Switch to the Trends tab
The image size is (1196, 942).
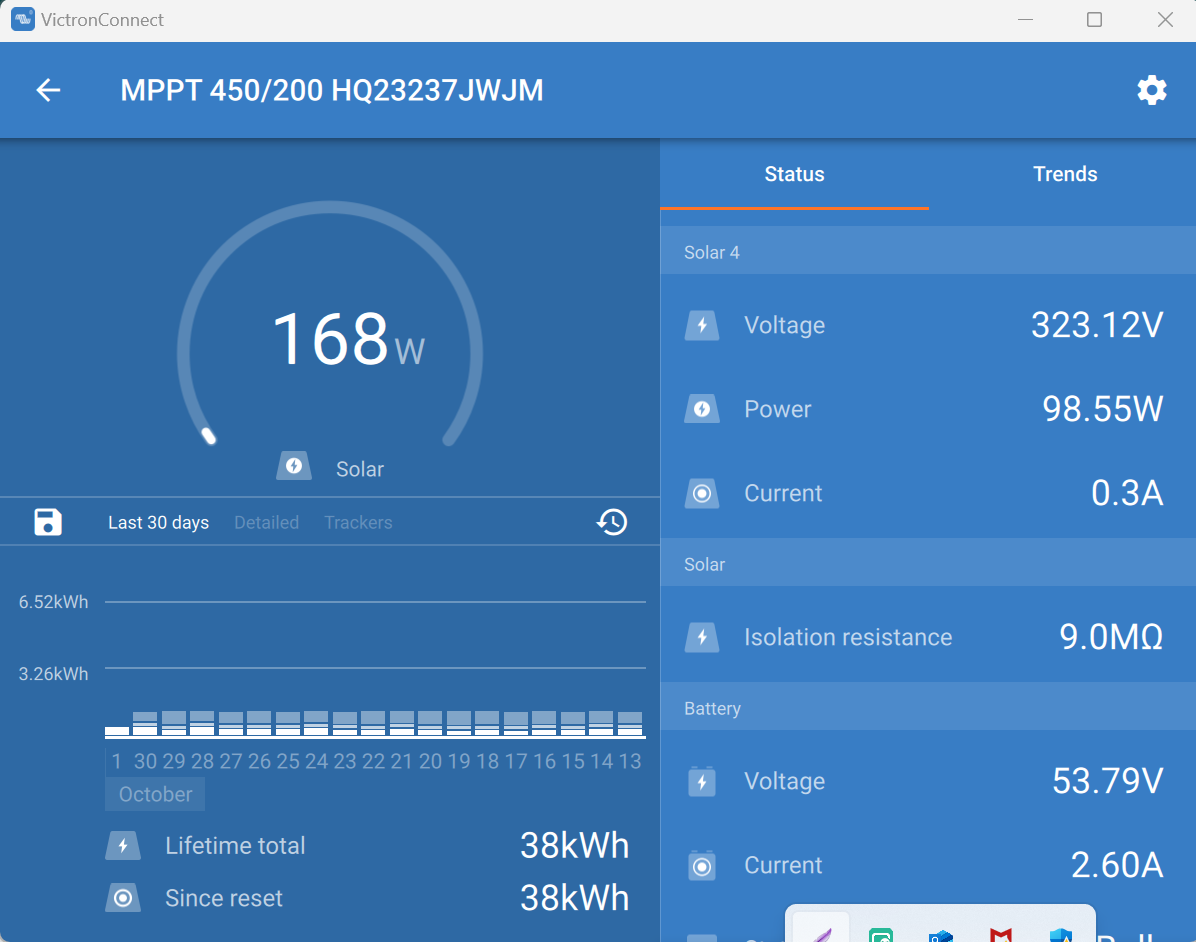1065,174
